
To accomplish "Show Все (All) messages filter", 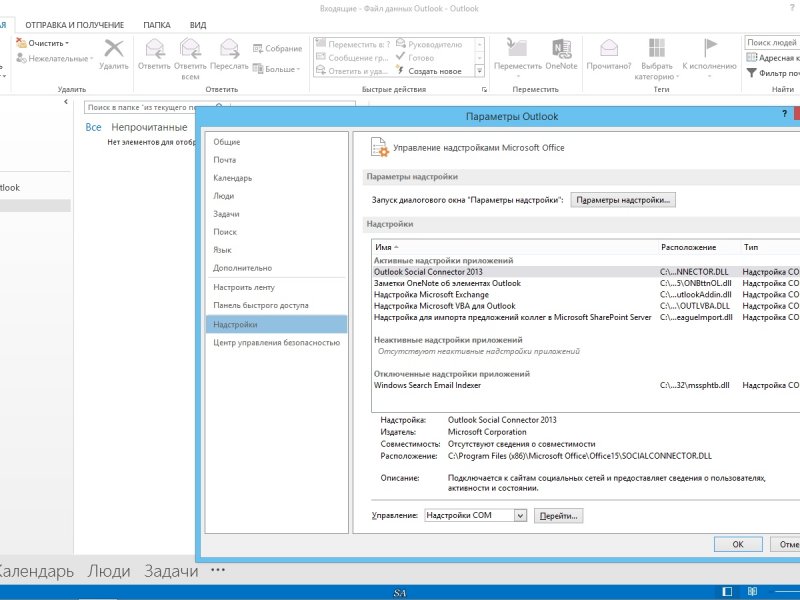I will click(x=93, y=127).
